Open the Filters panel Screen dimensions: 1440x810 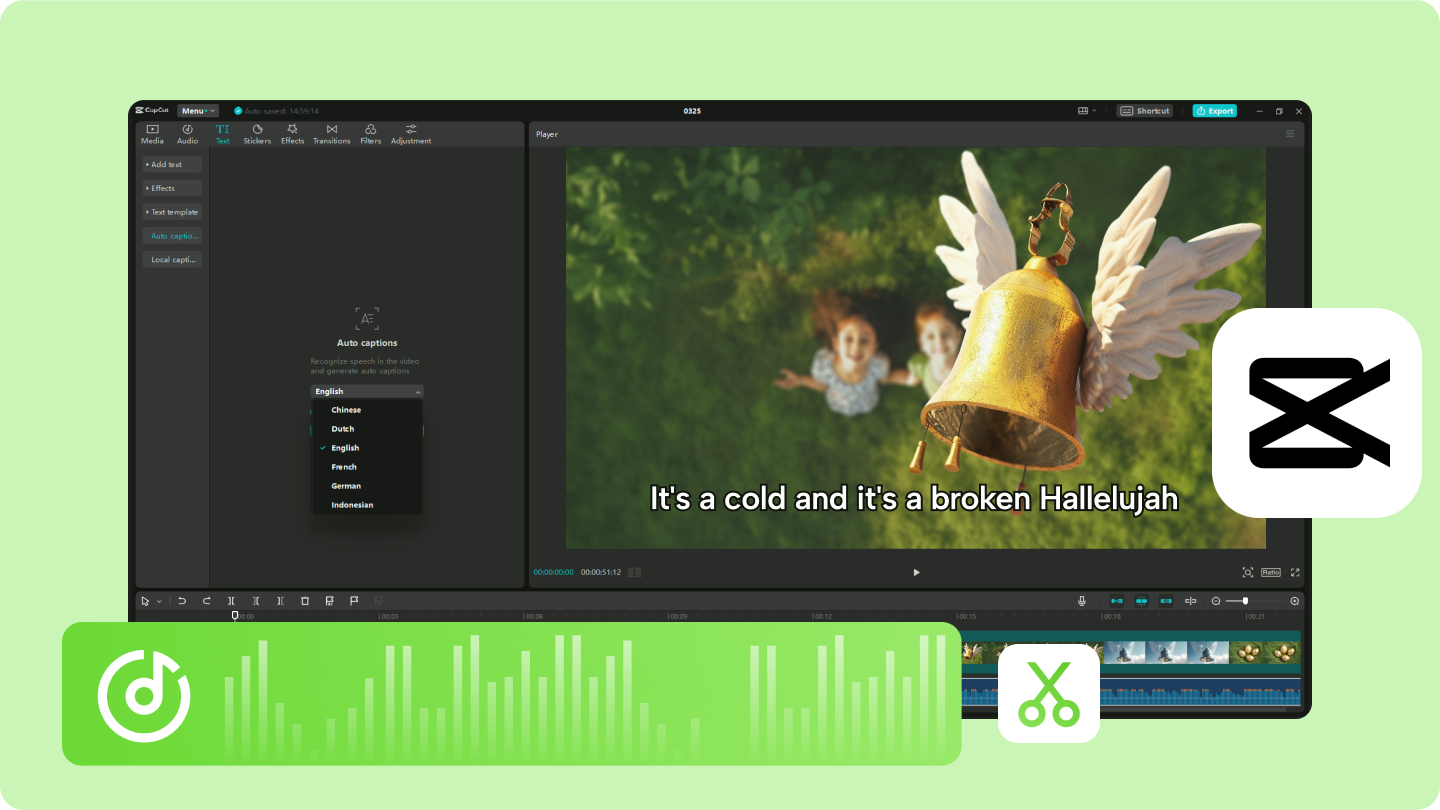point(370,133)
